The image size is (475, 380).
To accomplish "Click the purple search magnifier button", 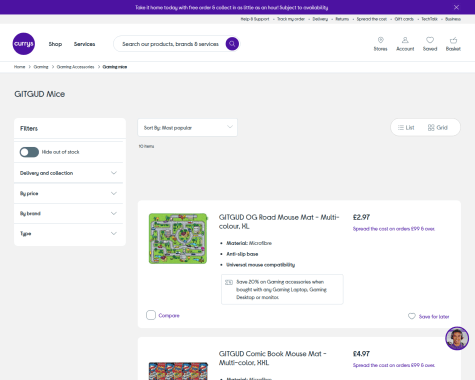I will [232, 44].
